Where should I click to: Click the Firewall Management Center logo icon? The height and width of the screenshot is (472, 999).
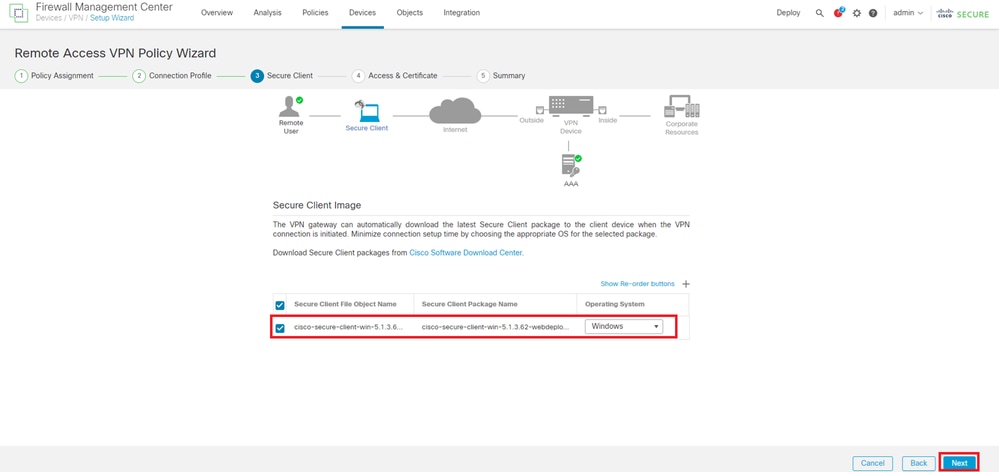coord(19,12)
